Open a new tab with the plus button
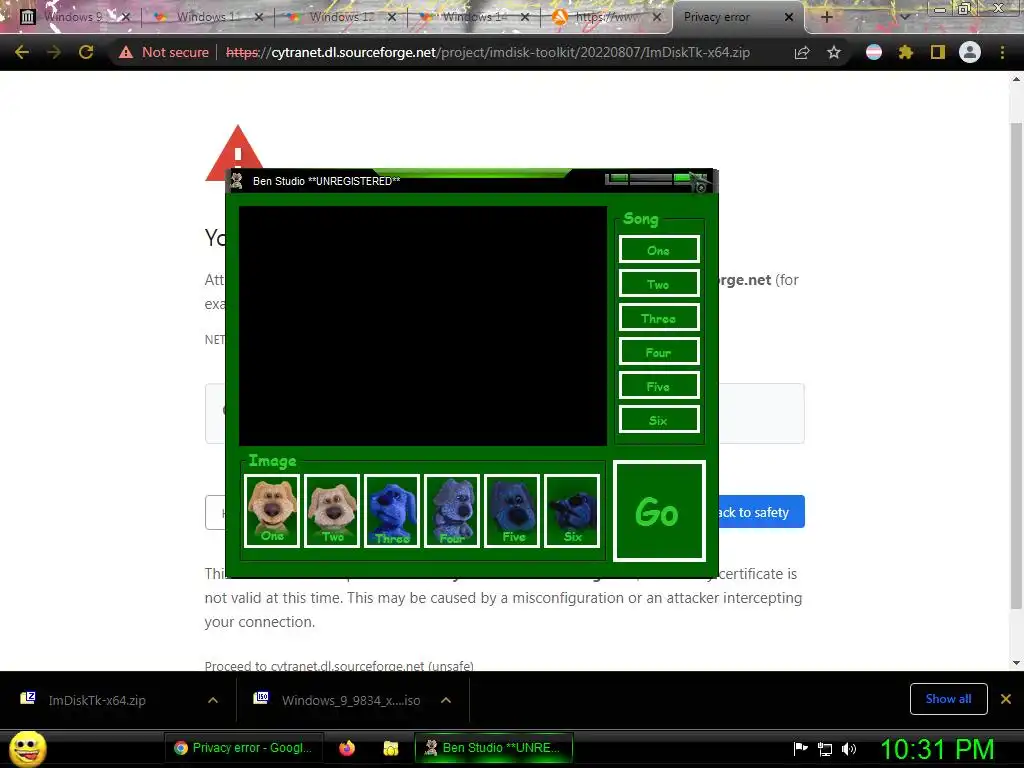The height and width of the screenshot is (768, 1024). click(826, 17)
